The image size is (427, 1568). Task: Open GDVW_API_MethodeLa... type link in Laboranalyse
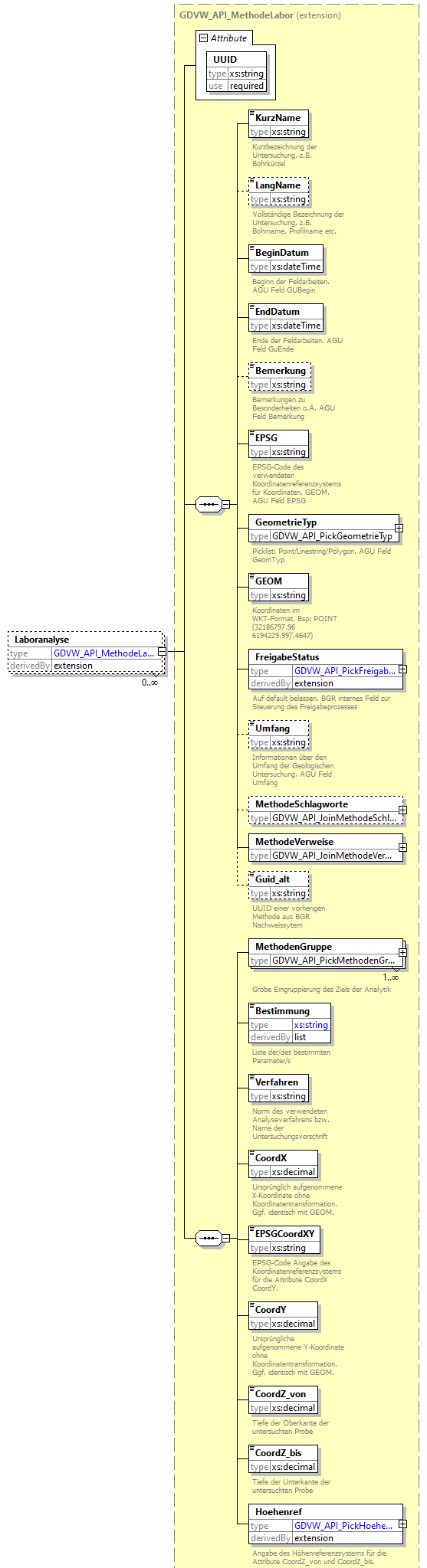(104, 653)
